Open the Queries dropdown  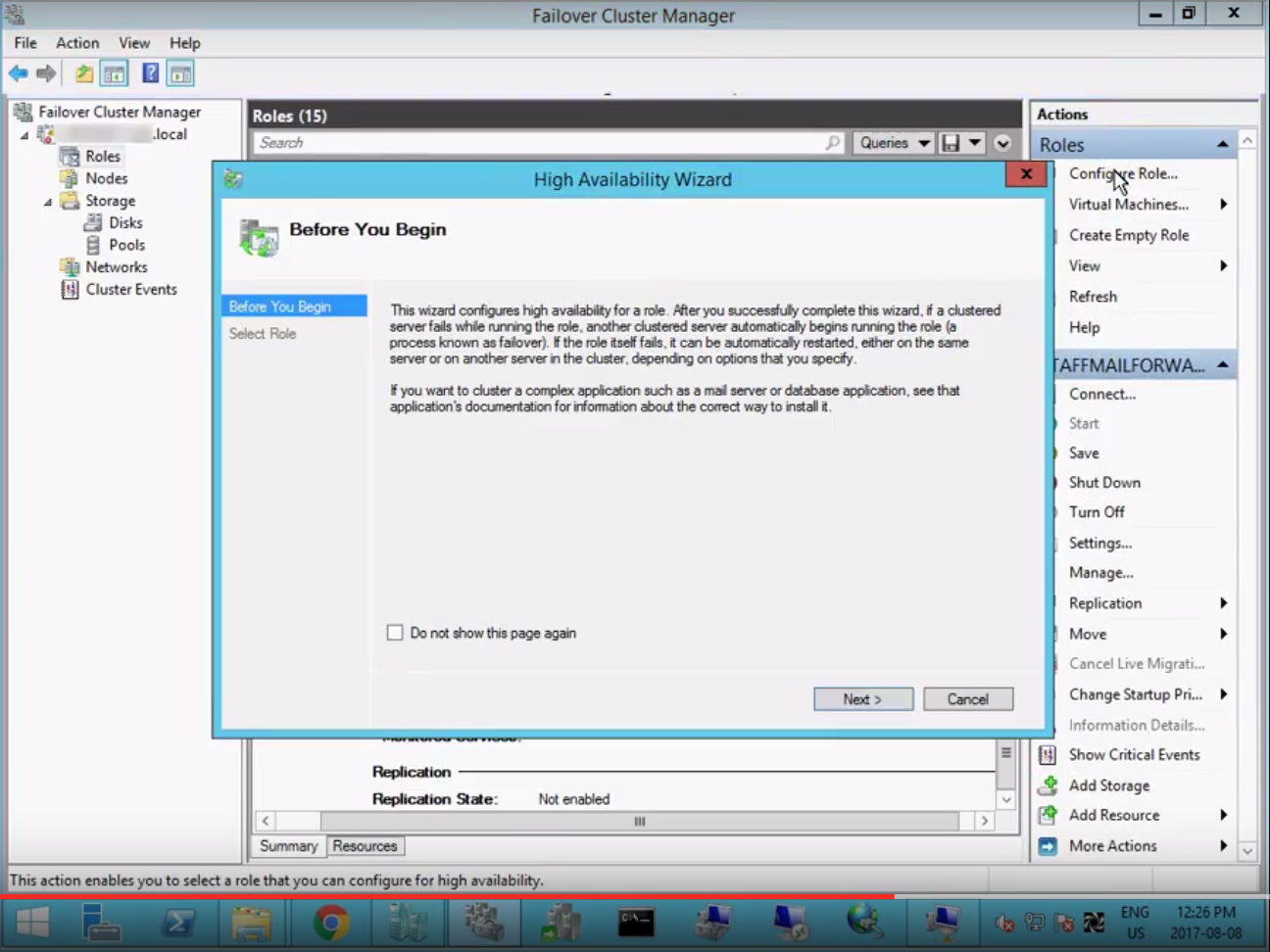[892, 142]
